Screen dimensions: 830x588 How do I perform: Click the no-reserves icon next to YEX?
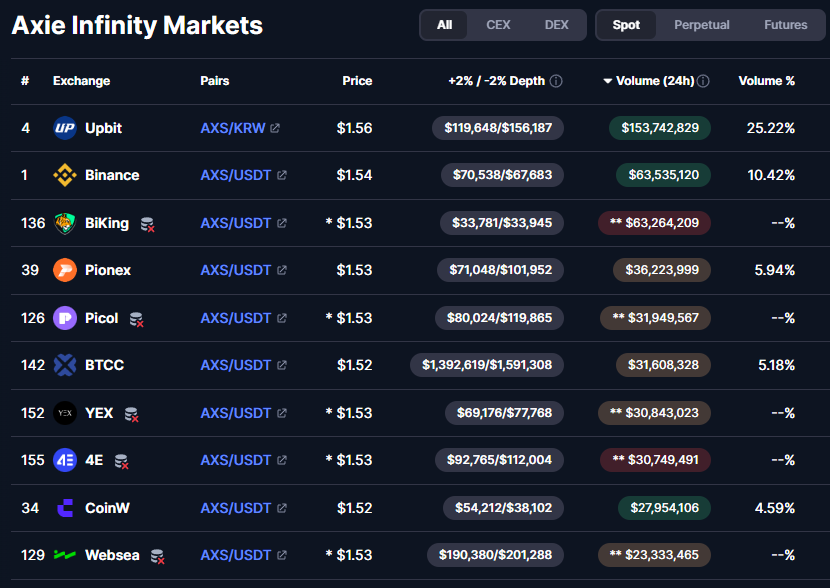tap(131, 415)
